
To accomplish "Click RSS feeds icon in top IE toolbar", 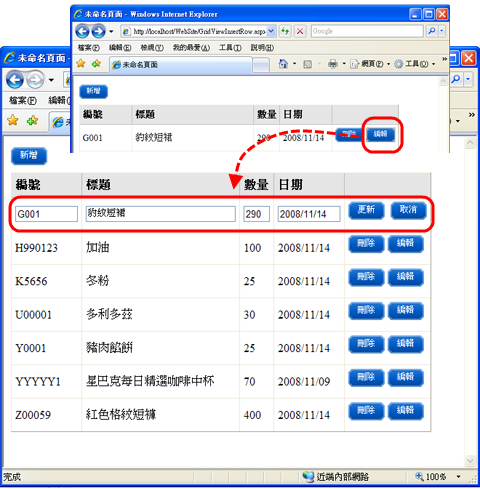I will 307,64.
